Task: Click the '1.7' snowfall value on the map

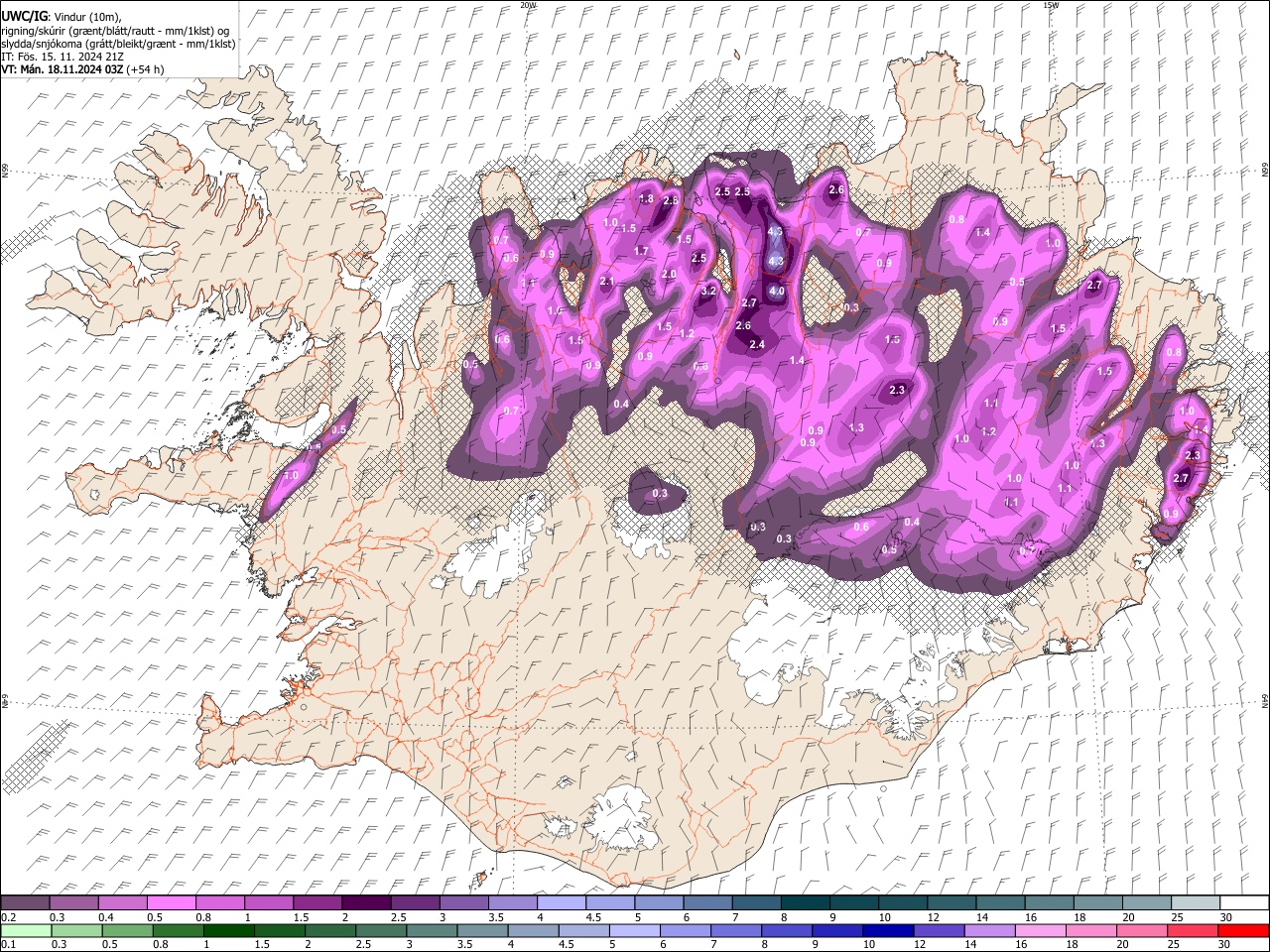Action: point(641,252)
